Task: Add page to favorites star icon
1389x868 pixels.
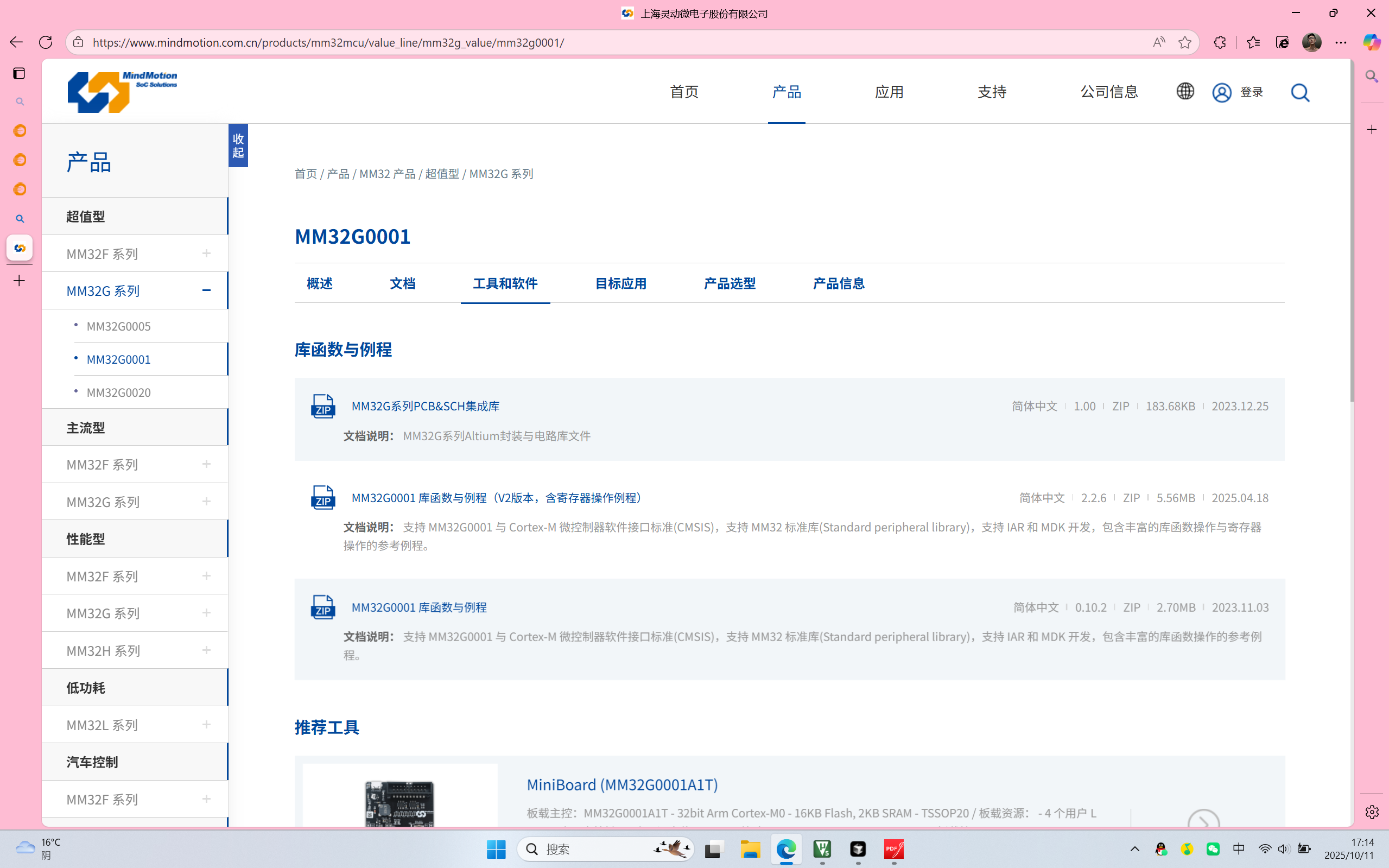Action: coord(1185,42)
